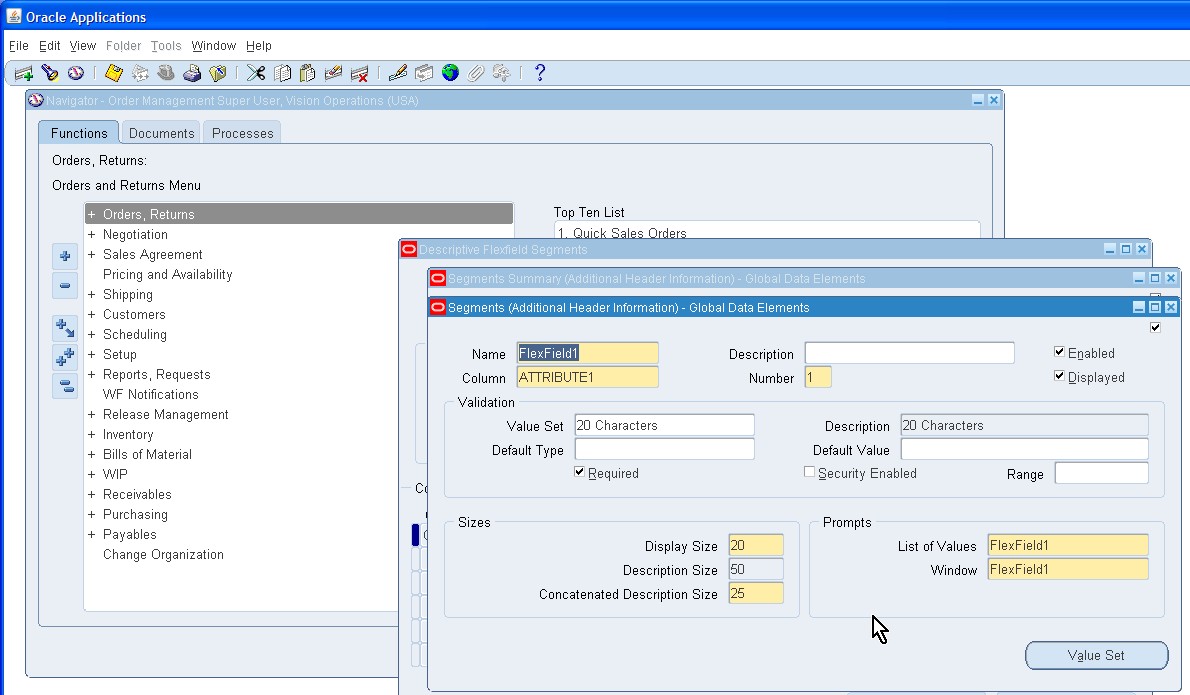Viewport: 1190px width, 695px height.
Task: Print using the printer toolbar icon
Action: (x=192, y=73)
